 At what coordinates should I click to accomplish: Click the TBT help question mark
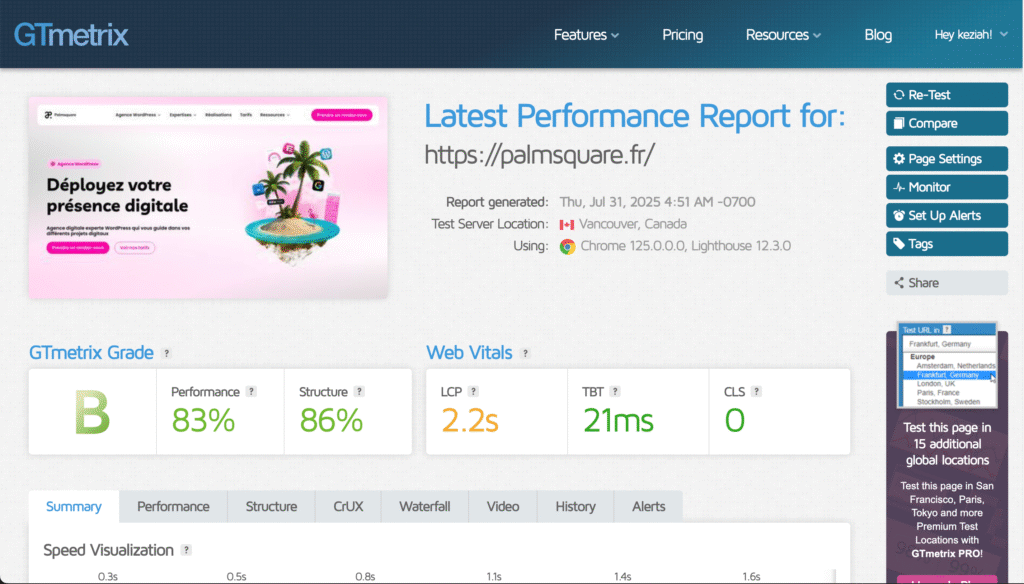[616, 392]
